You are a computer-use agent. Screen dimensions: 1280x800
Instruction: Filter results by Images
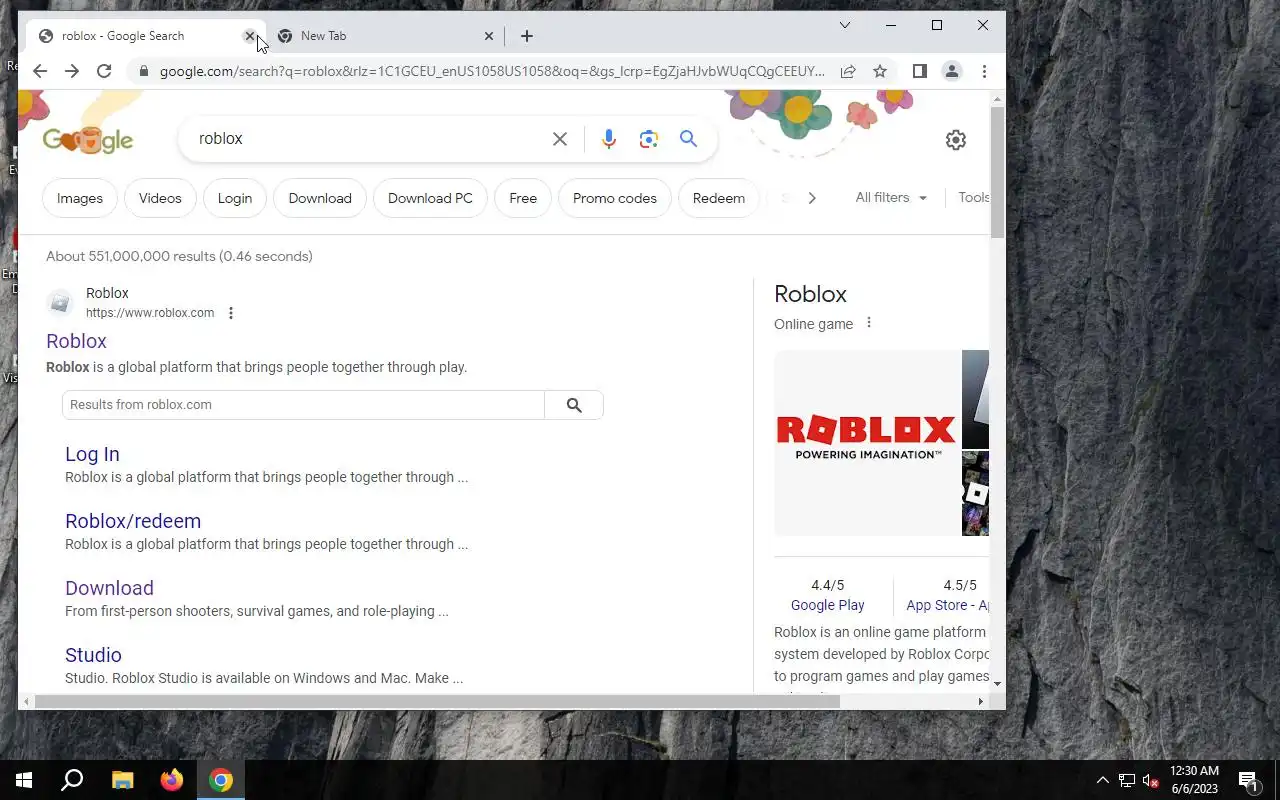pyautogui.click(x=80, y=198)
